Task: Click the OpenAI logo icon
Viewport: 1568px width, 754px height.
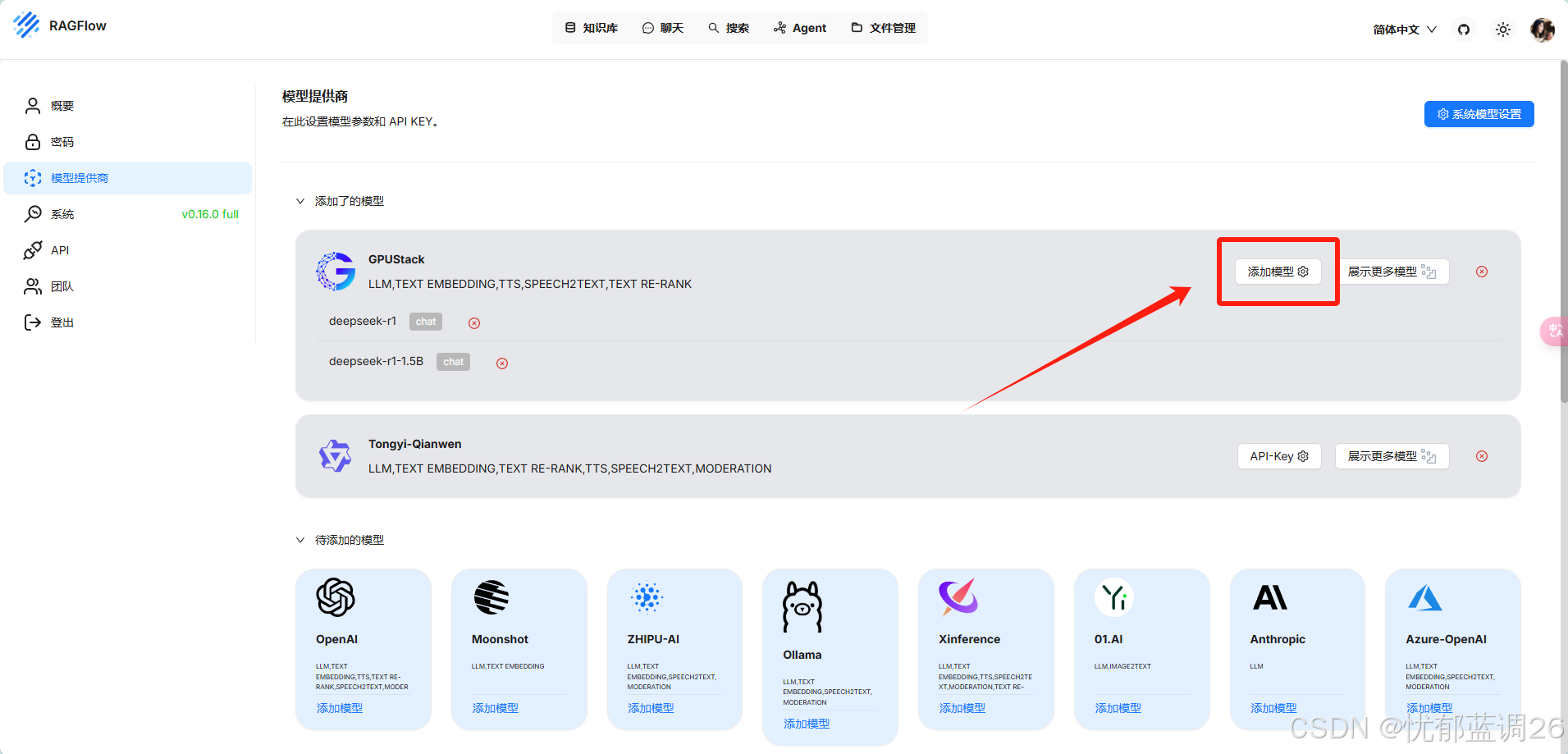Action: (336, 597)
